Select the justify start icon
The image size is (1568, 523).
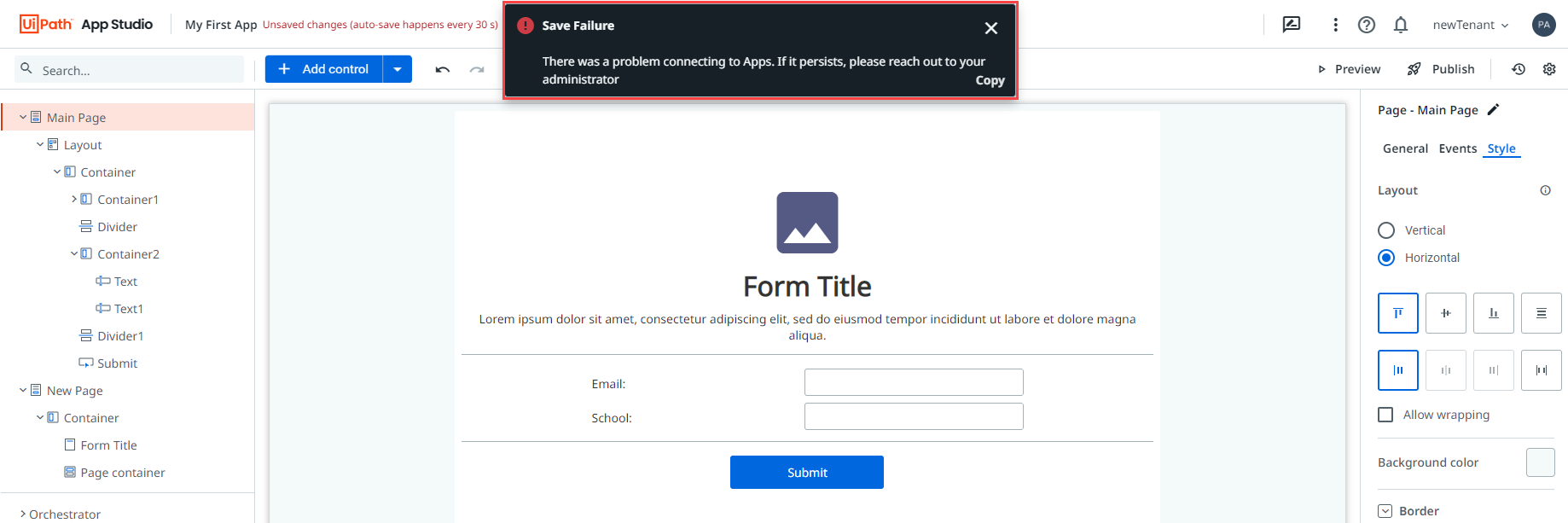pyautogui.click(x=1398, y=370)
